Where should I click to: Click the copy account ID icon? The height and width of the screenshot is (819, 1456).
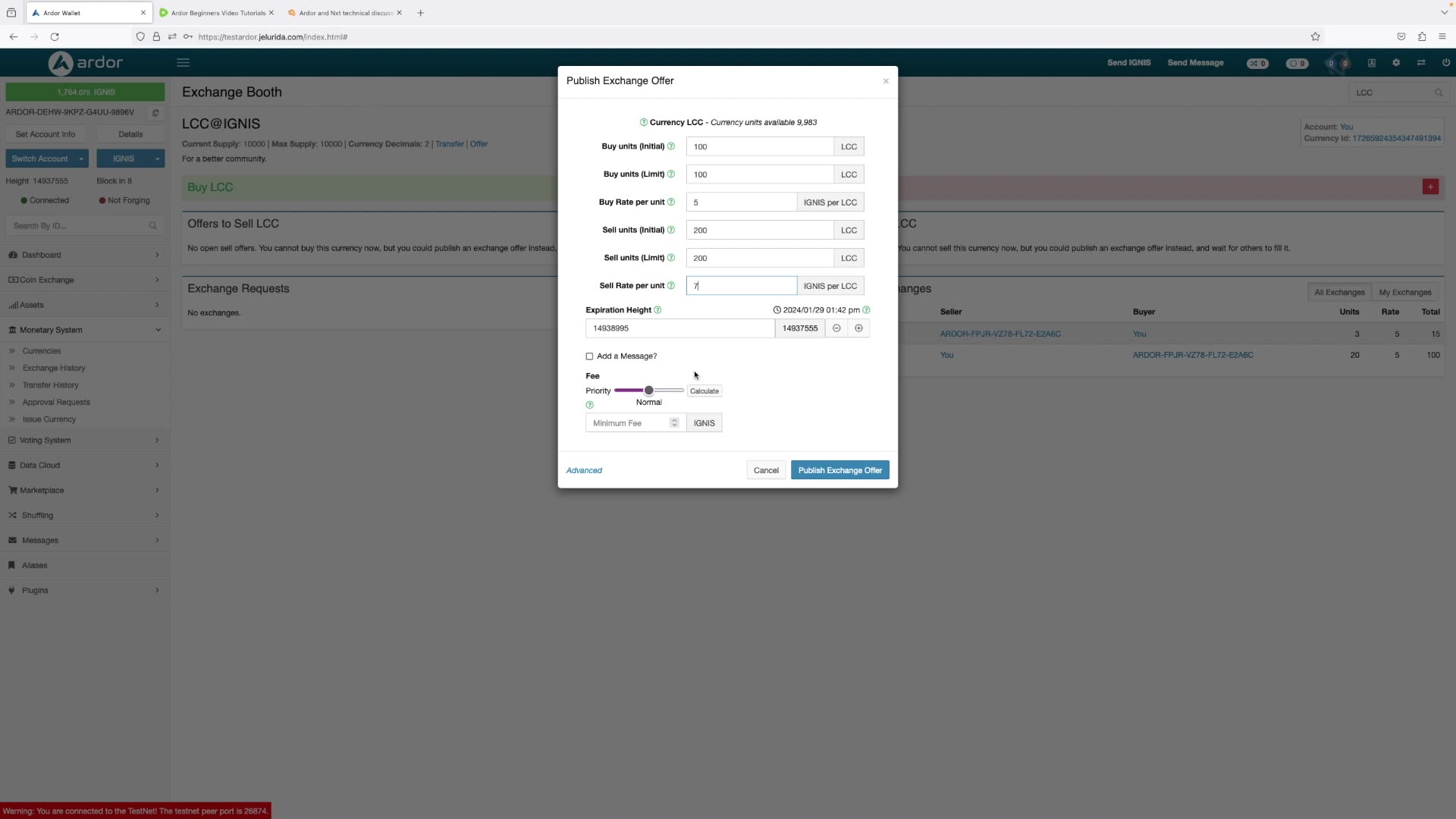155,112
